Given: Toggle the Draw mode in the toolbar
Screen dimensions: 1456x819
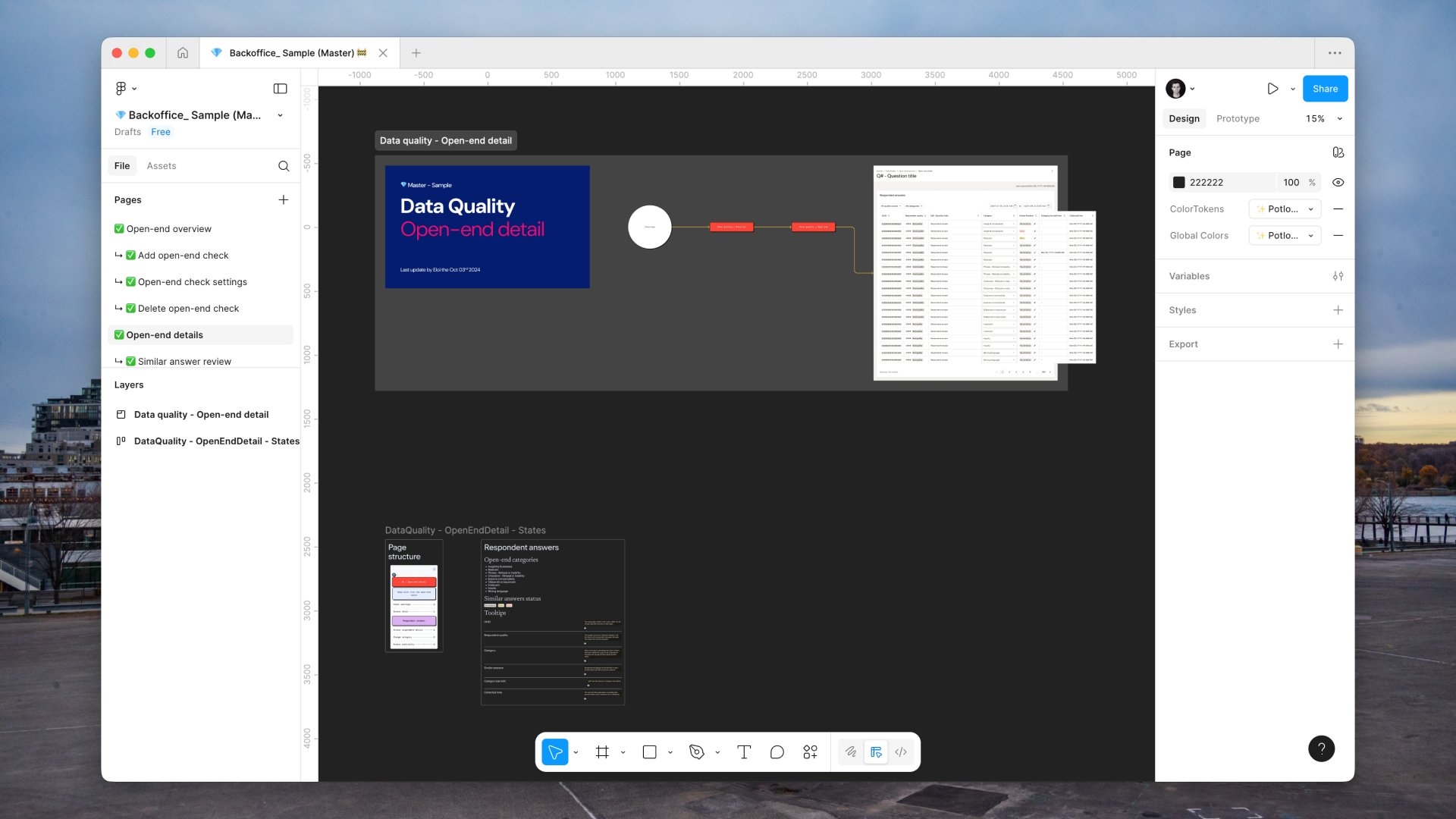Looking at the screenshot, I should pyautogui.click(x=851, y=752).
